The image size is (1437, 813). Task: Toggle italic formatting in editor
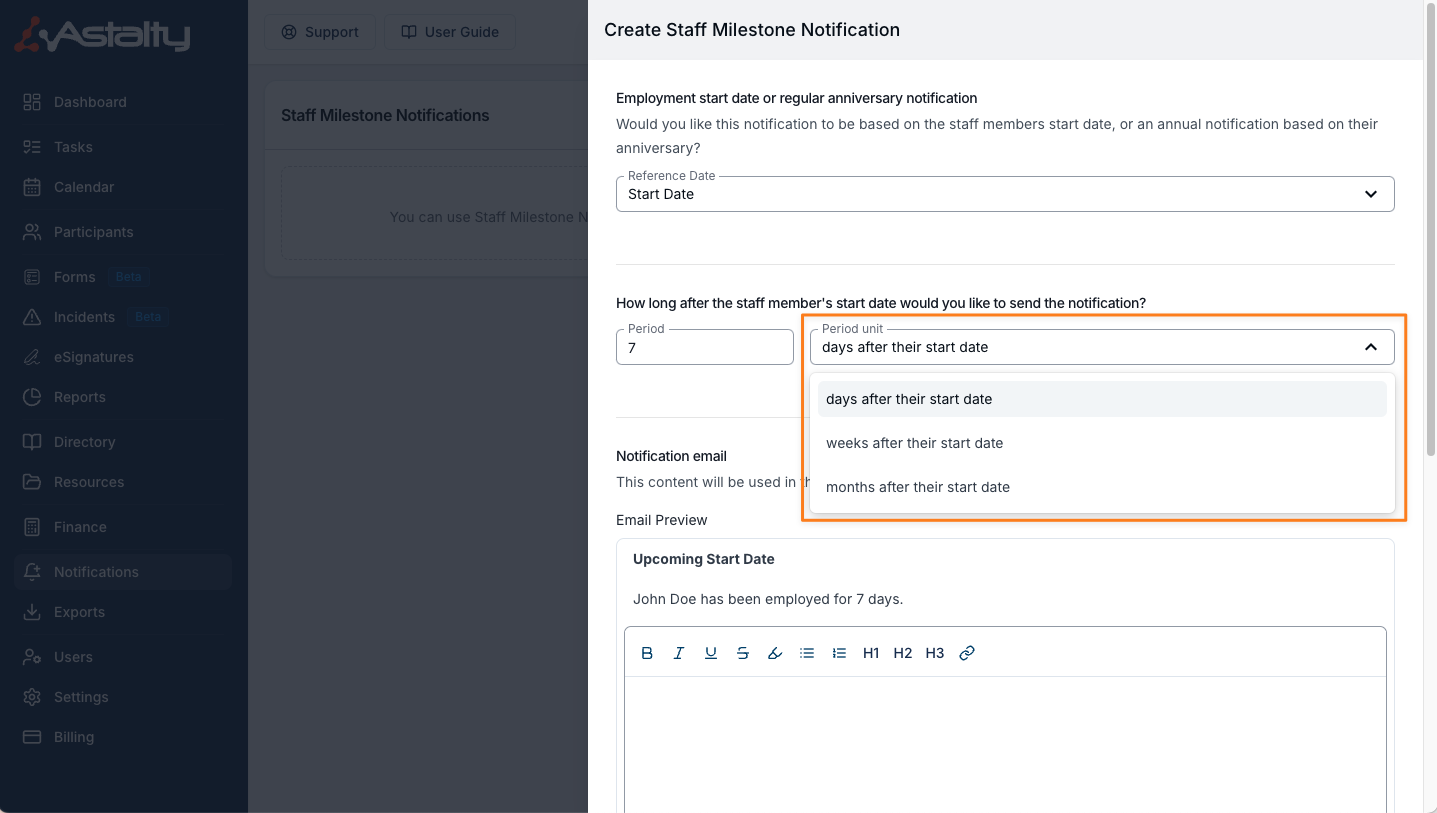click(x=679, y=653)
